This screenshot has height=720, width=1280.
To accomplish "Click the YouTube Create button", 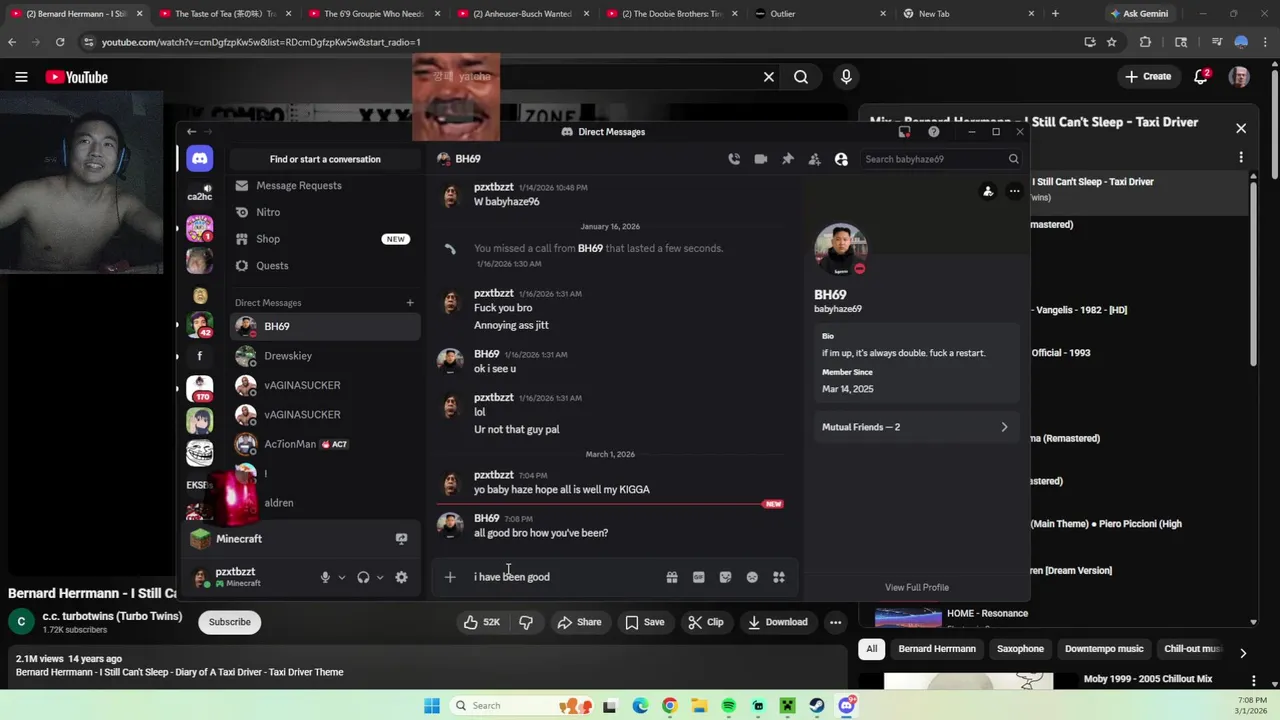I will click(x=1148, y=77).
